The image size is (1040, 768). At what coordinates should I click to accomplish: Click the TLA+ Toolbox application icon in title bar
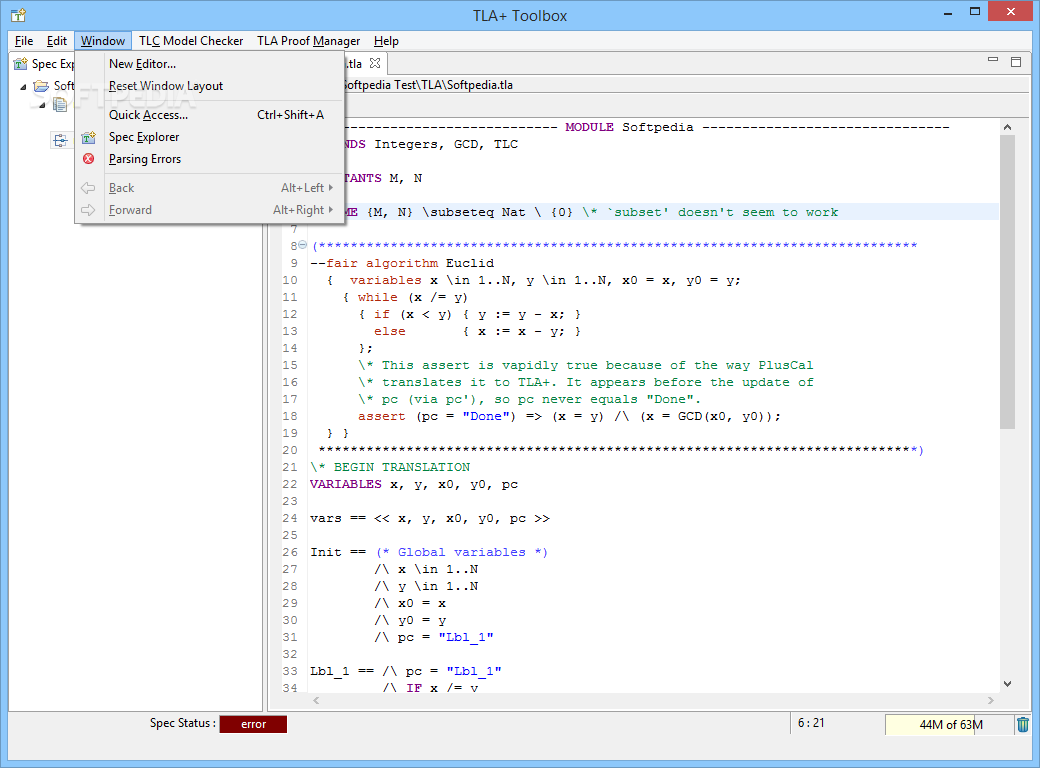tap(19, 15)
